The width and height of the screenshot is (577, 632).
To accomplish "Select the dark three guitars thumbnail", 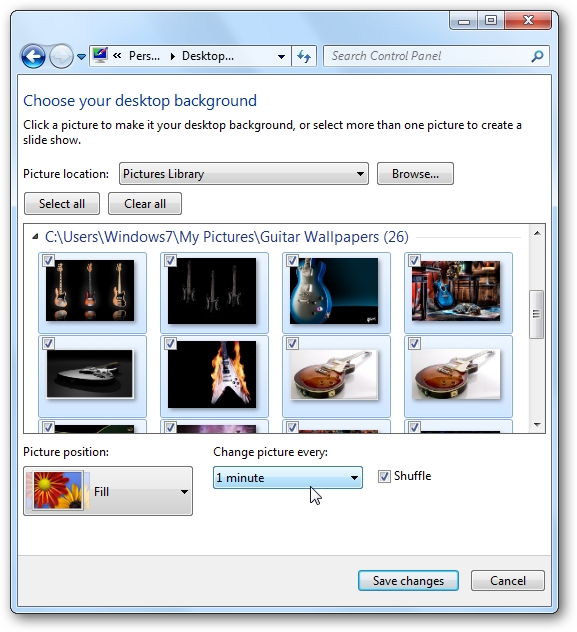I will [212, 291].
